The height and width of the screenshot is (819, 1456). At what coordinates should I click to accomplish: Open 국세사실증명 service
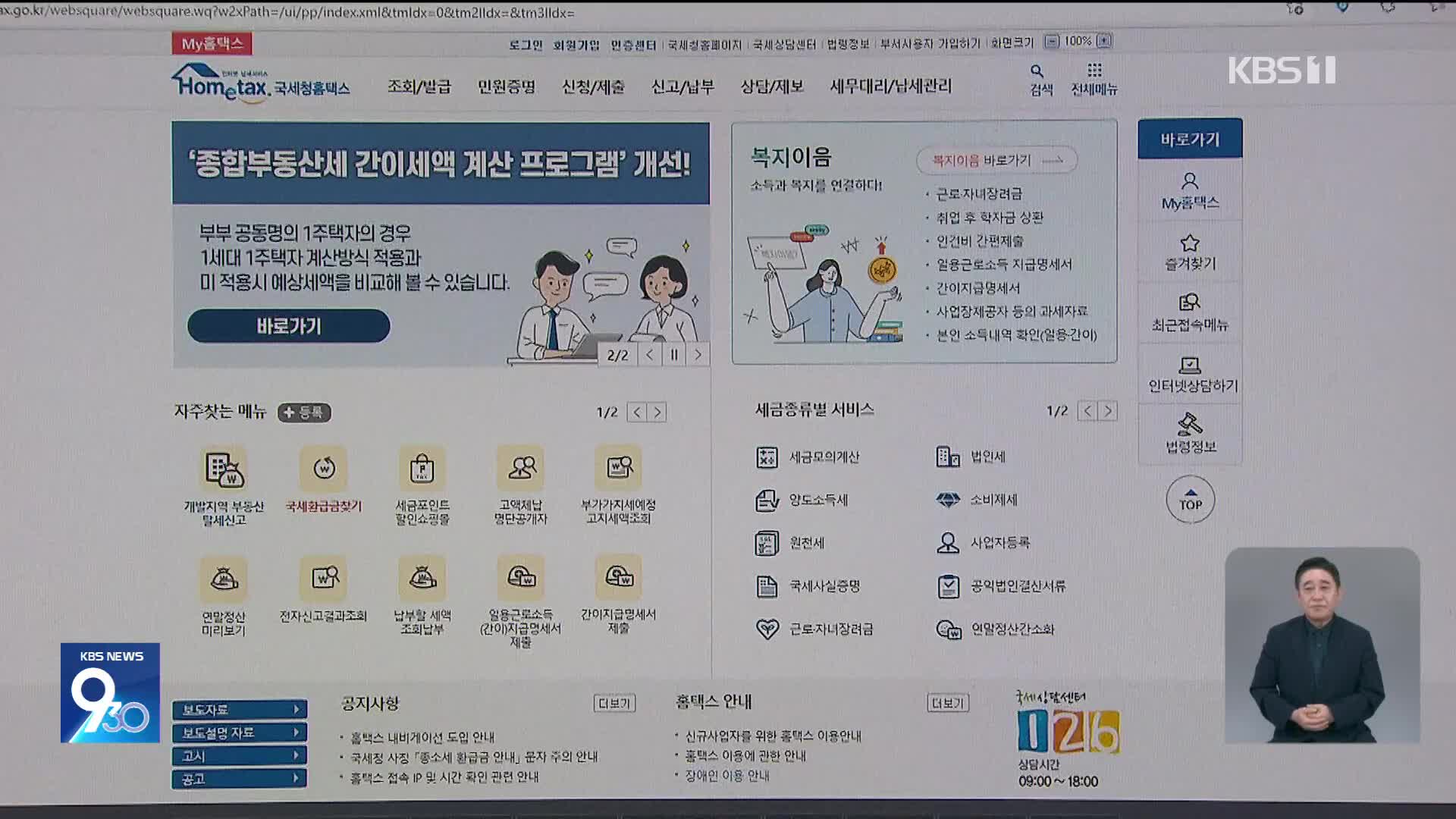pyautogui.click(x=808, y=586)
